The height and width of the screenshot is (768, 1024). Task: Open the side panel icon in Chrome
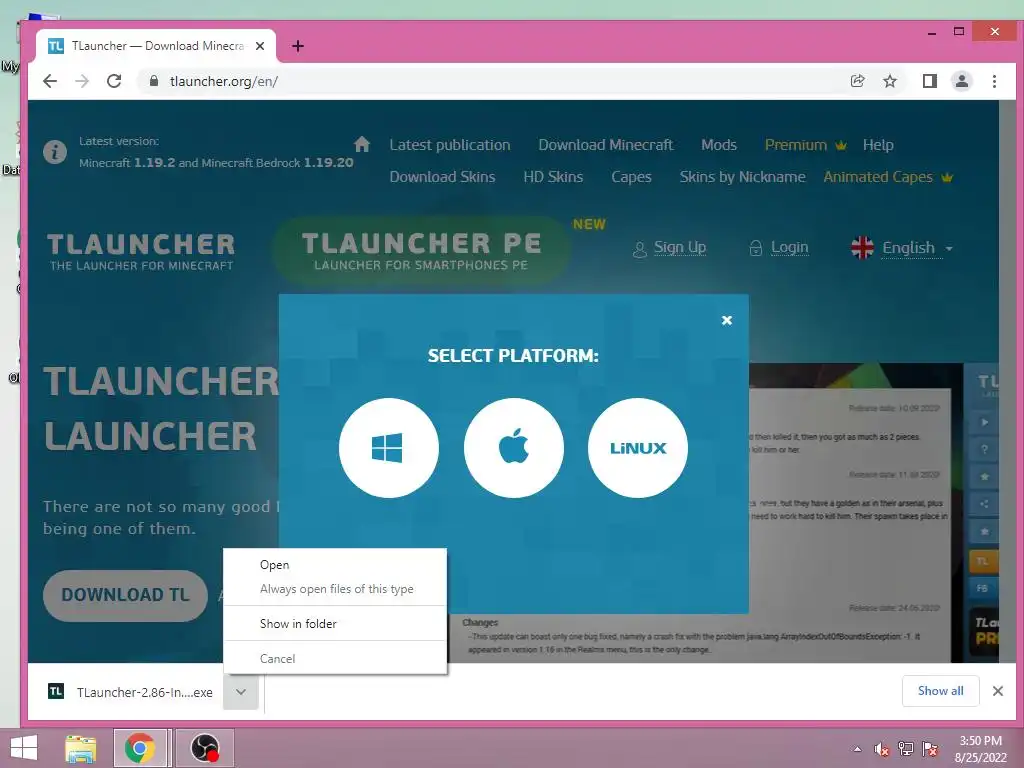[929, 81]
